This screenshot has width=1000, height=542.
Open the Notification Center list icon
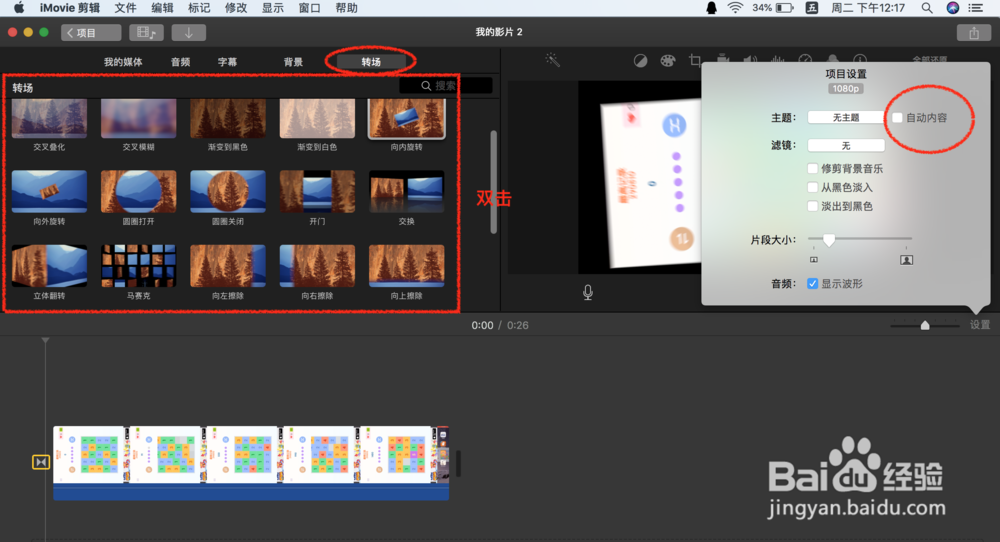[x=976, y=8]
